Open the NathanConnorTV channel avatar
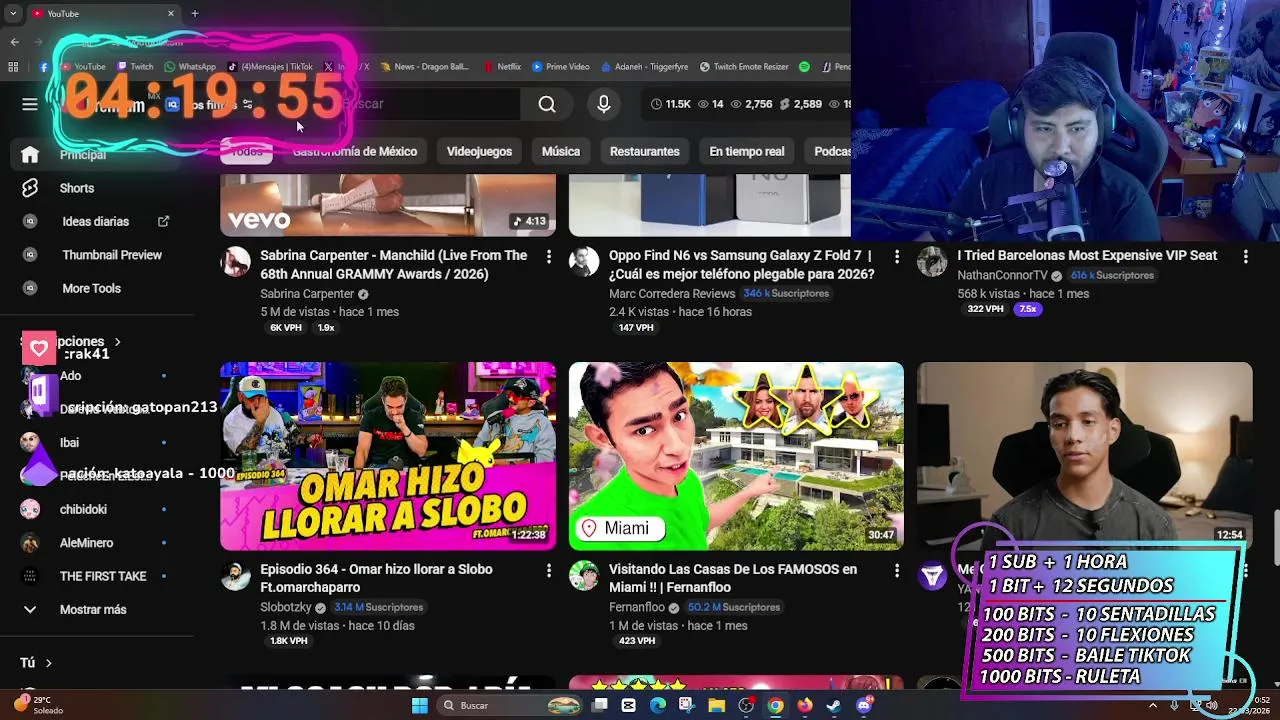 (x=932, y=262)
